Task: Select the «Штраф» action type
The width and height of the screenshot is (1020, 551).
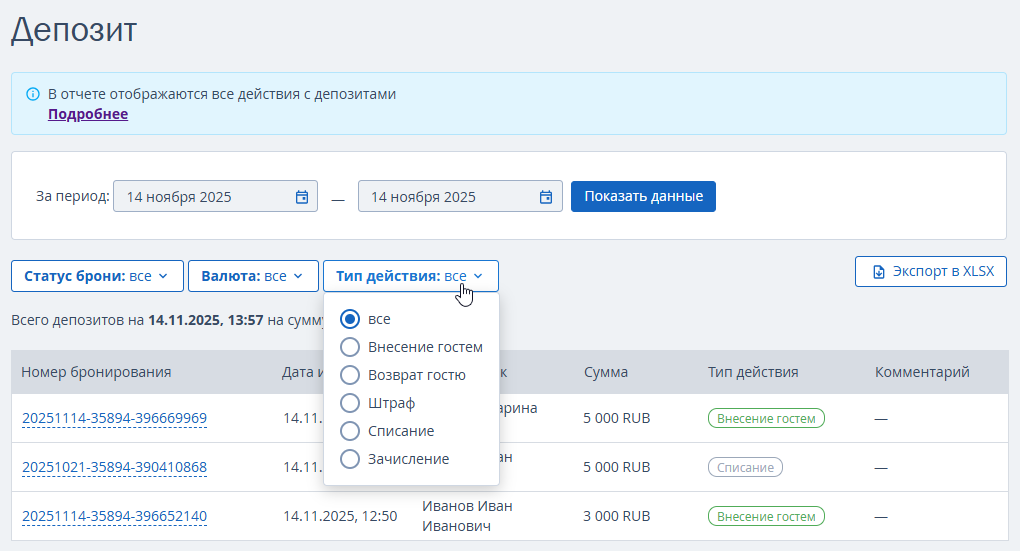Action: [x=350, y=403]
